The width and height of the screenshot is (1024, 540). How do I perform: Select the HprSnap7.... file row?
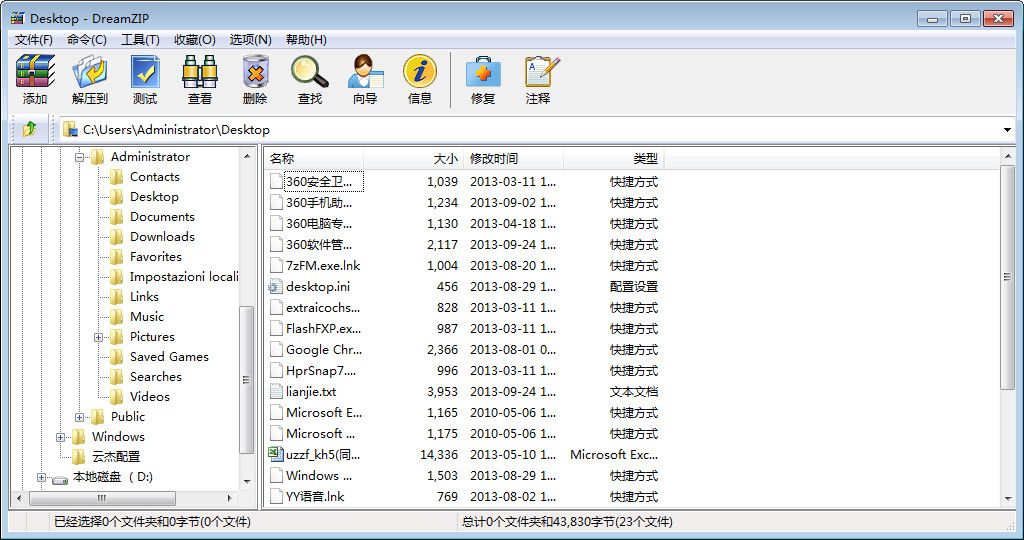coord(463,371)
